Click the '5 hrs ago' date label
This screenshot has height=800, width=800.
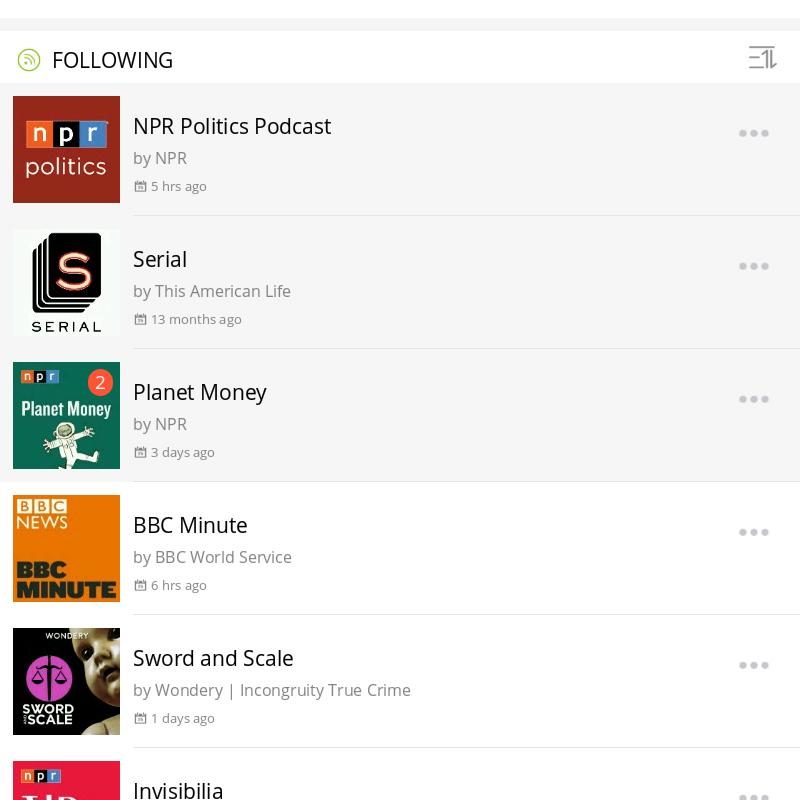(x=179, y=186)
